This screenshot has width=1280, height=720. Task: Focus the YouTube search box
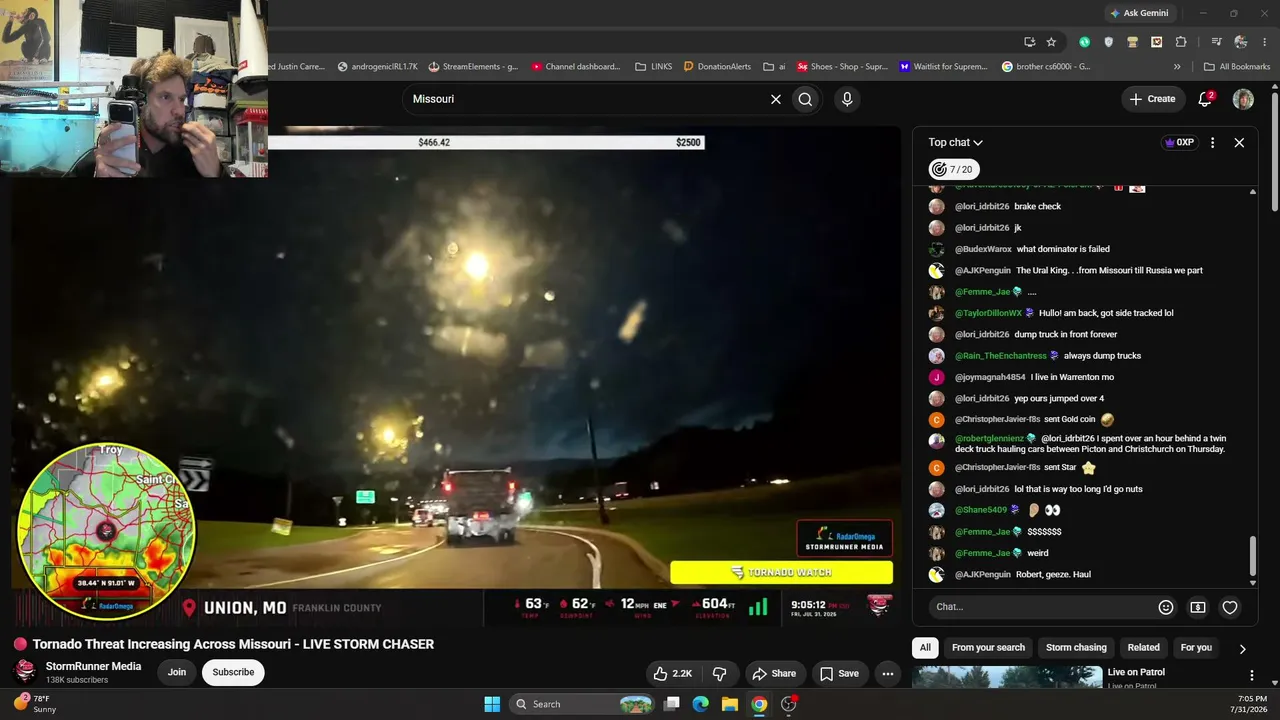click(x=585, y=99)
